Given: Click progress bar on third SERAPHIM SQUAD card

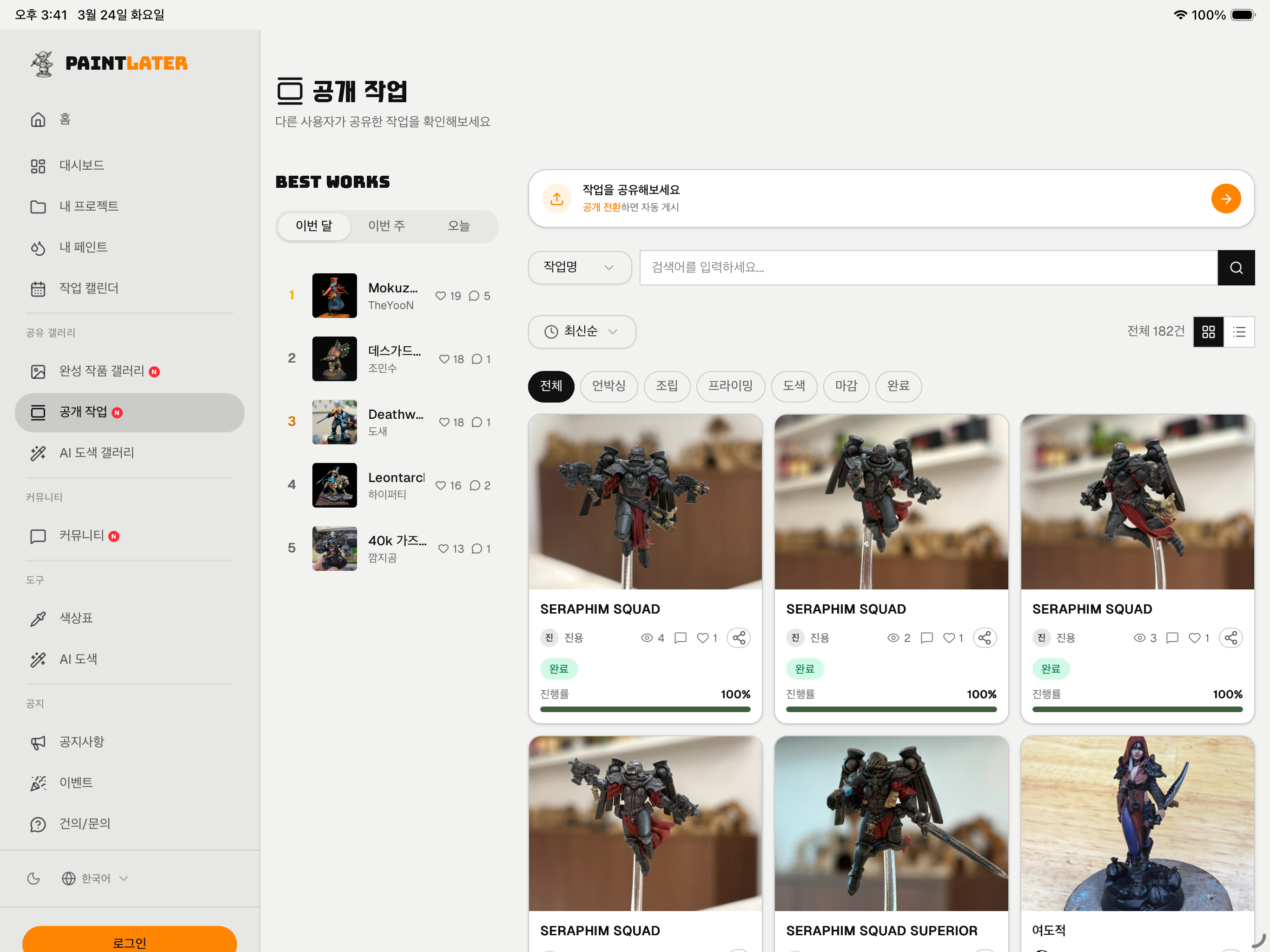Looking at the screenshot, I should pyautogui.click(x=1138, y=709).
